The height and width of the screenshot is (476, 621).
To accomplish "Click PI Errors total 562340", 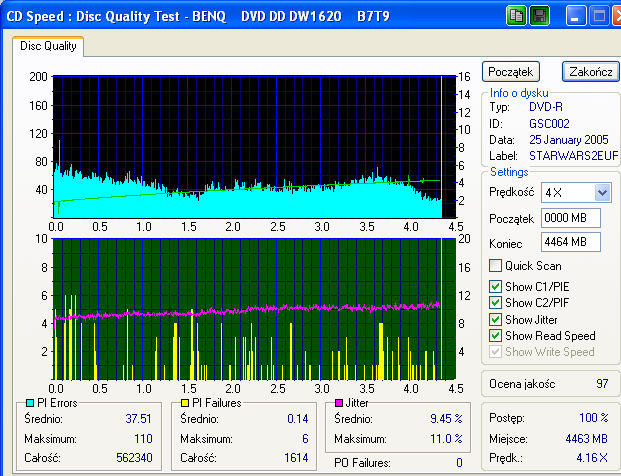I will 134,458.
